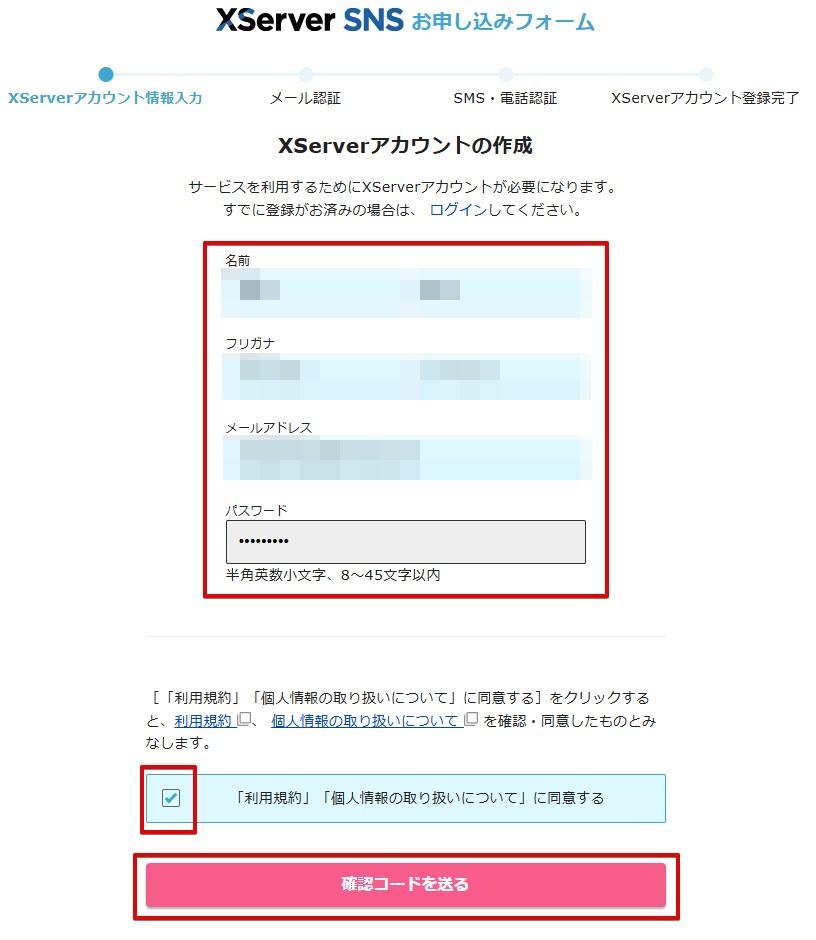This screenshot has width=816, height=940.
Task: Click the step dot above XServerアカウント登録完了
Action: (x=706, y=74)
